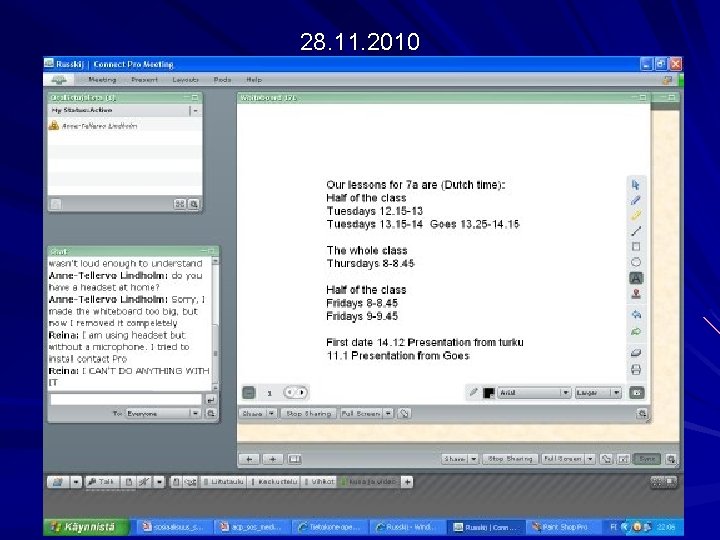Click the right arrow button in share pod footer
The height and width of the screenshot is (540, 720).
pos(273,459)
